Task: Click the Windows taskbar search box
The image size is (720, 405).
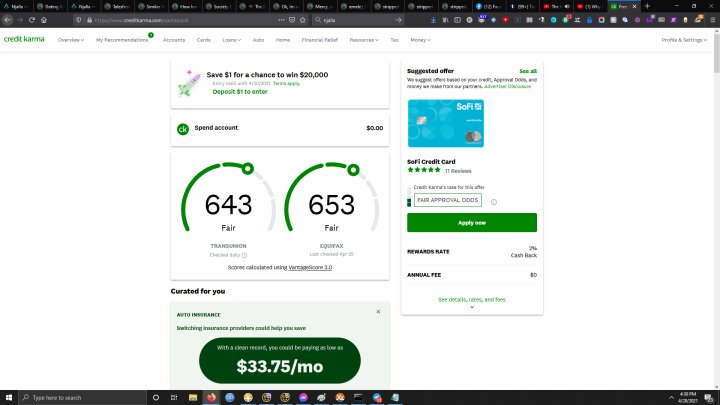Action: coord(83,397)
